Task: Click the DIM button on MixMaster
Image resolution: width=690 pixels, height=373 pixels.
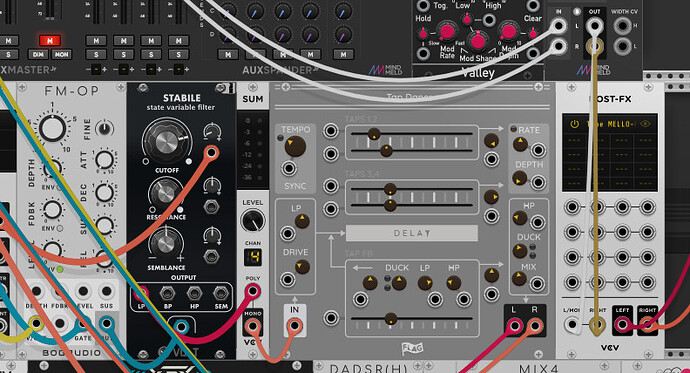Action: click(38, 55)
